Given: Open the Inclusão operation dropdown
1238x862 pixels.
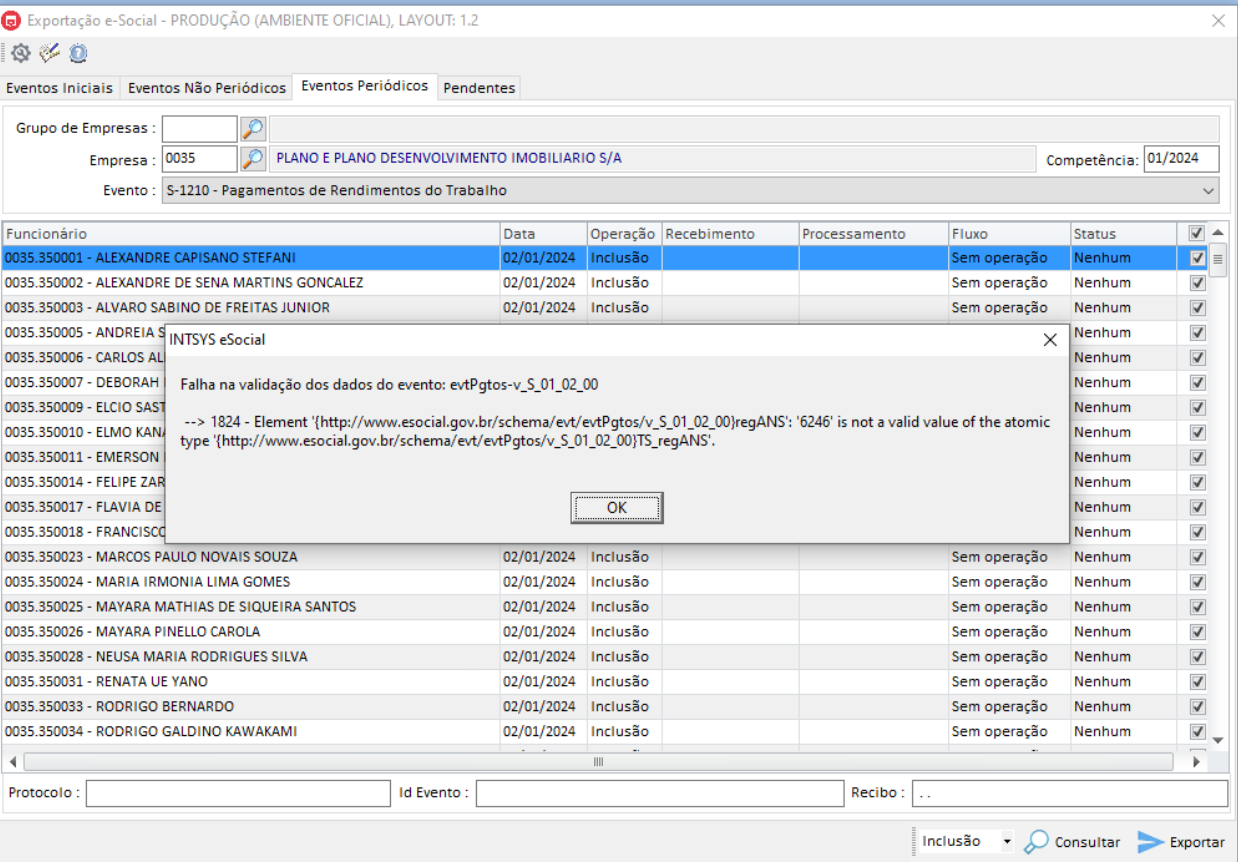Looking at the screenshot, I should (1007, 842).
